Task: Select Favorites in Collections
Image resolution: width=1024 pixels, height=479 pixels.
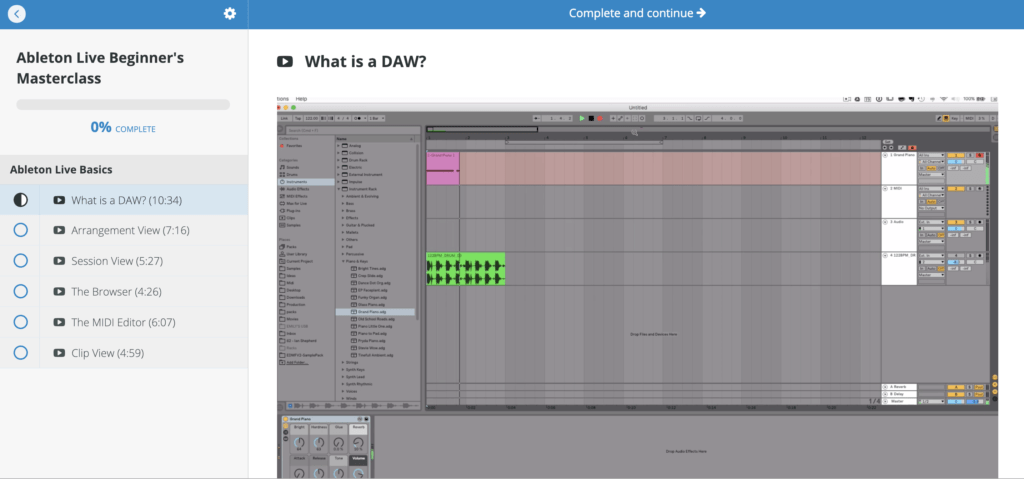Action: (x=294, y=146)
